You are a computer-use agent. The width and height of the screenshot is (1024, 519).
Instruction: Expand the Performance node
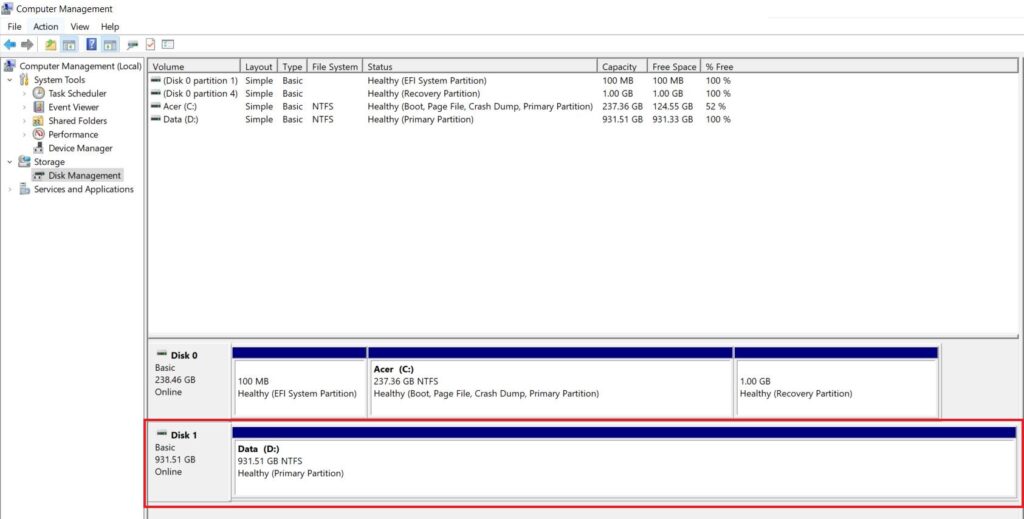[24, 134]
